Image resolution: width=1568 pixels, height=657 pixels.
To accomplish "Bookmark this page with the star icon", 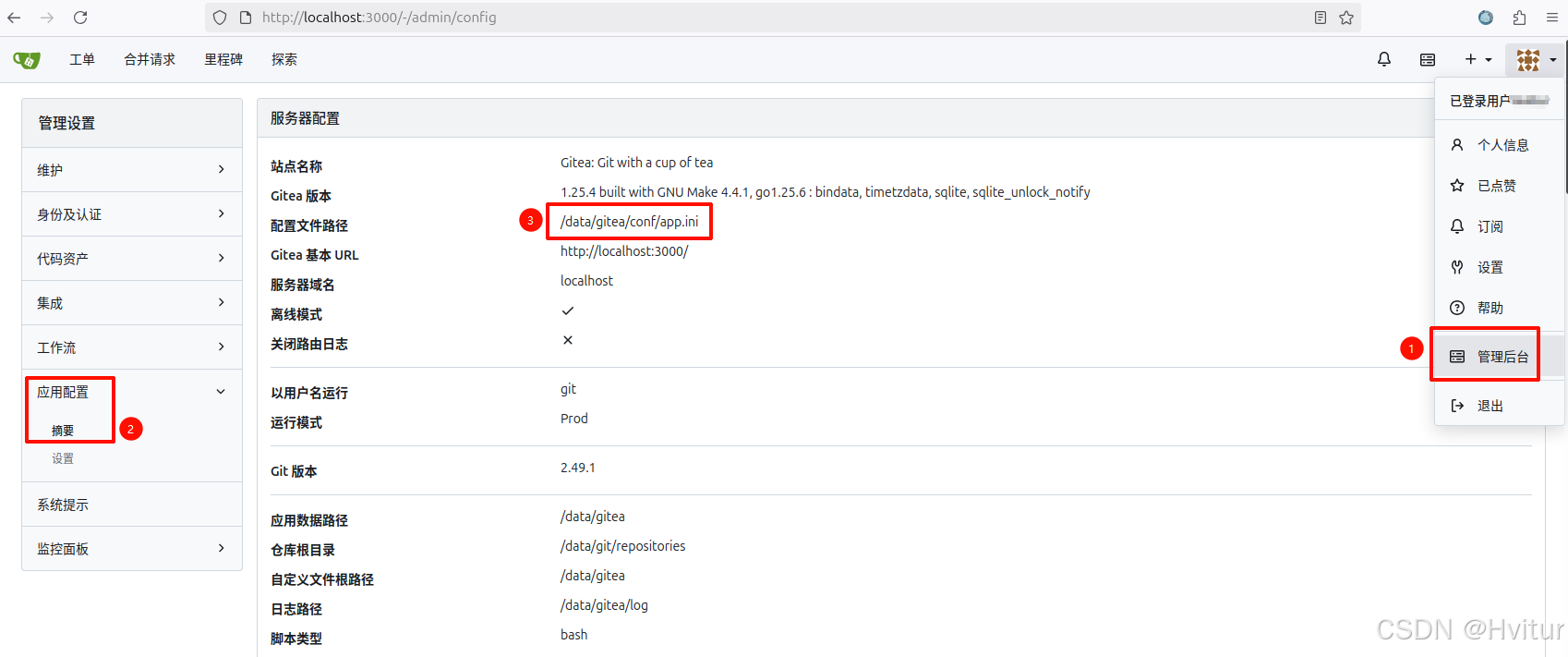I will point(1346,18).
